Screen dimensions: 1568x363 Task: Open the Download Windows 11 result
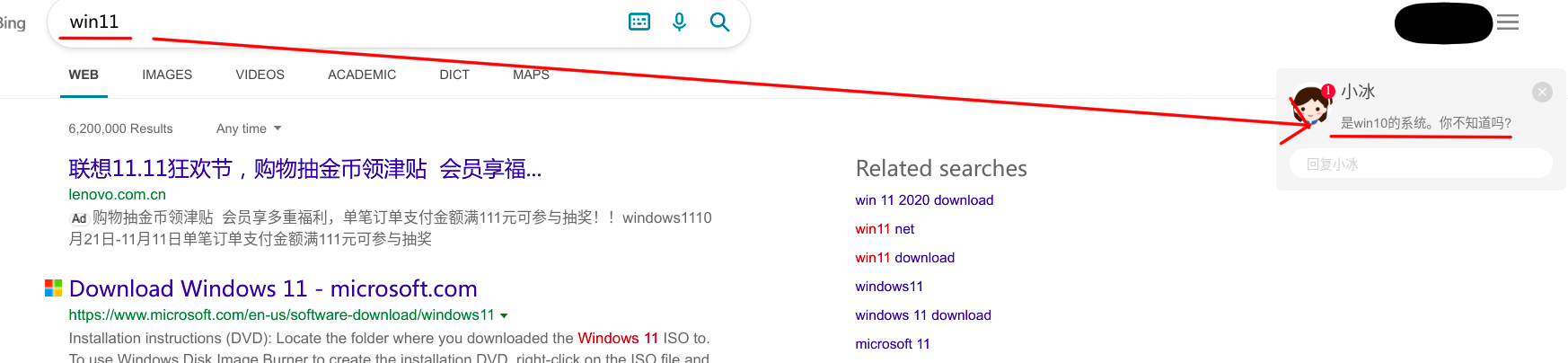click(273, 288)
